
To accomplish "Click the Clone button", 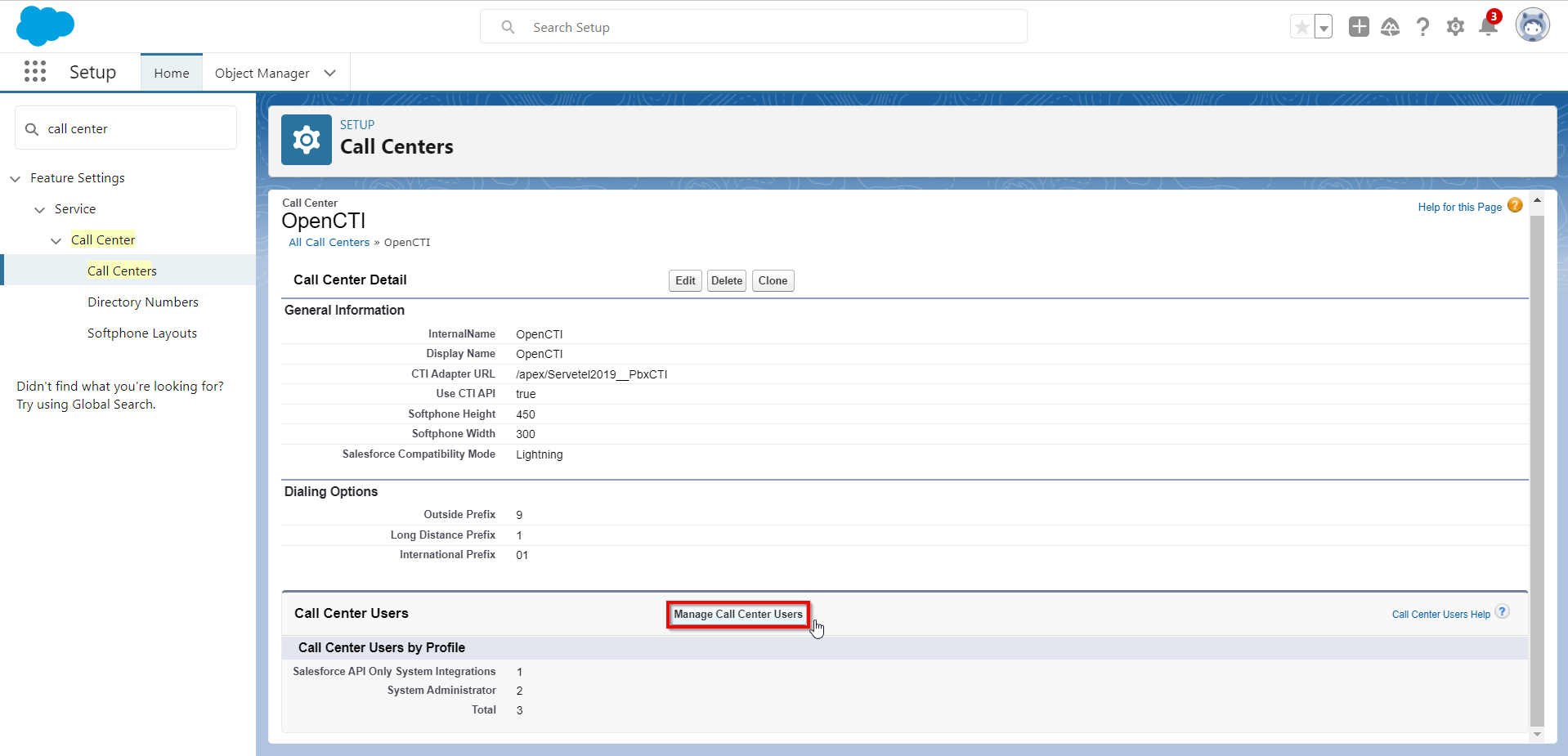I will click(773, 280).
